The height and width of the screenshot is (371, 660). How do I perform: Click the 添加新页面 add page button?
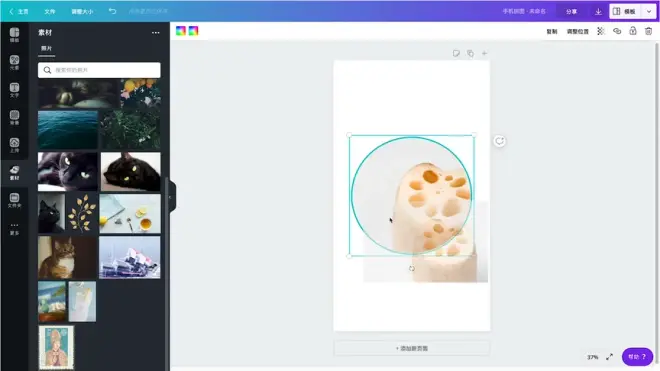412,348
